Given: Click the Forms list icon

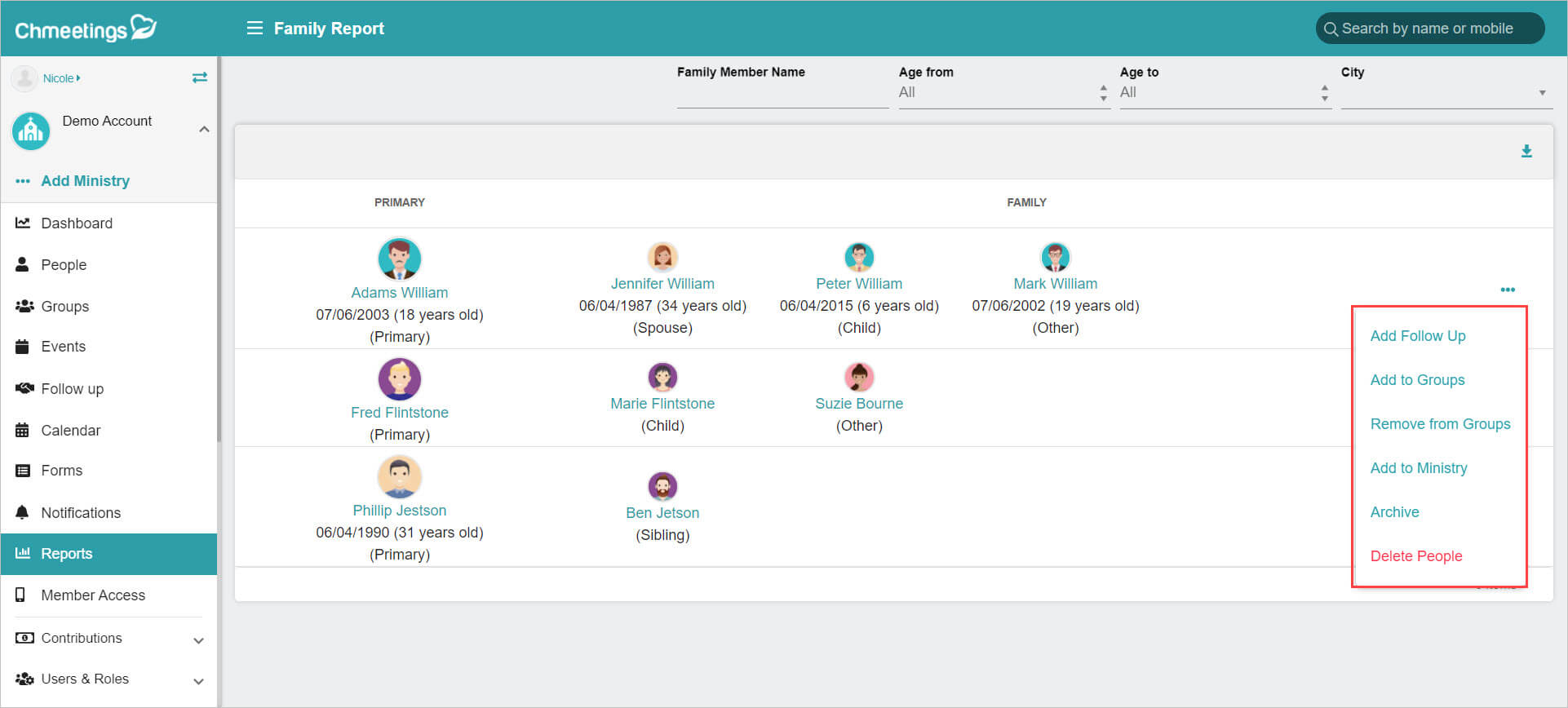Looking at the screenshot, I should pyautogui.click(x=23, y=470).
